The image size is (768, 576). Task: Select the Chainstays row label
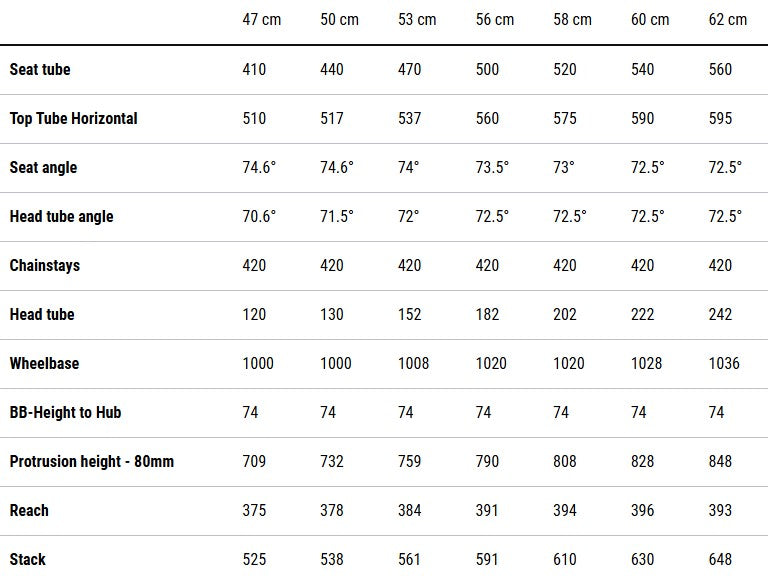(x=44, y=265)
